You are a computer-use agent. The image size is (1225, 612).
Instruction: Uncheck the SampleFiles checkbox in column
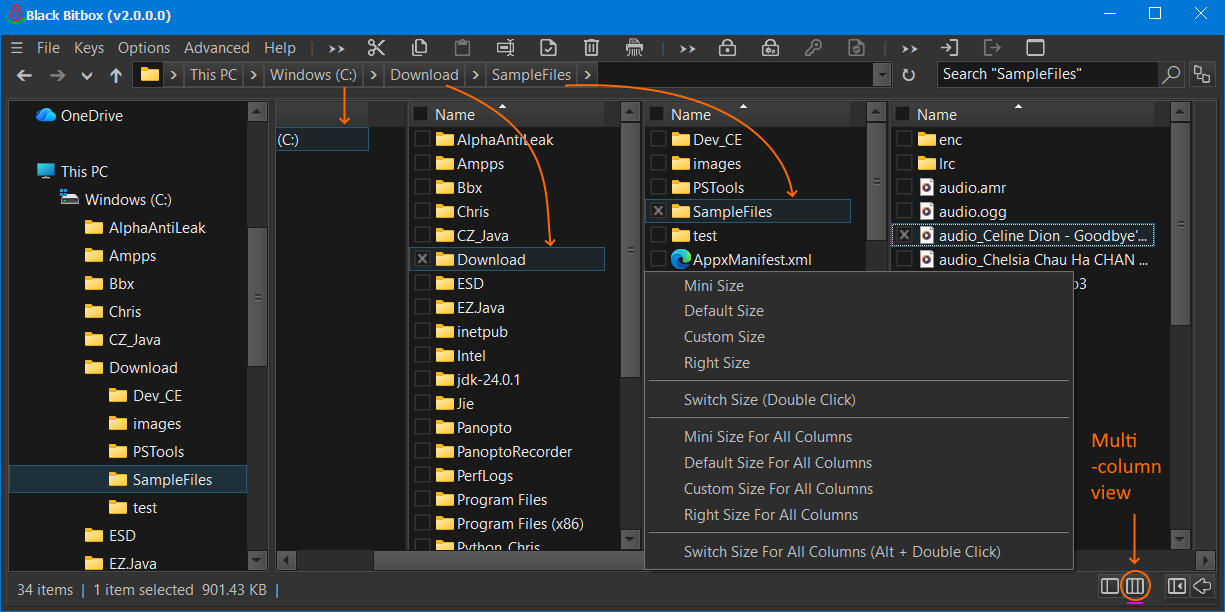click(x=658, y=212)
